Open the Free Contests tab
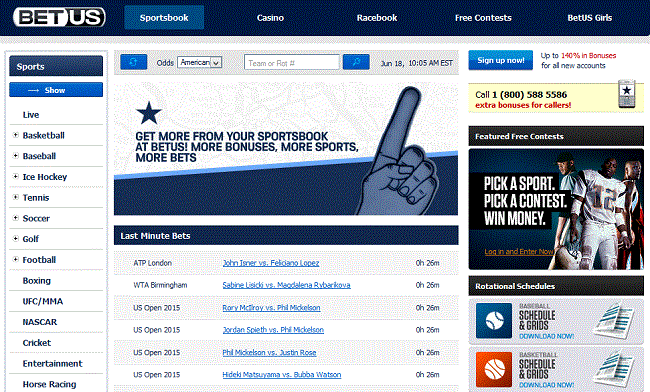 (483, 18)
